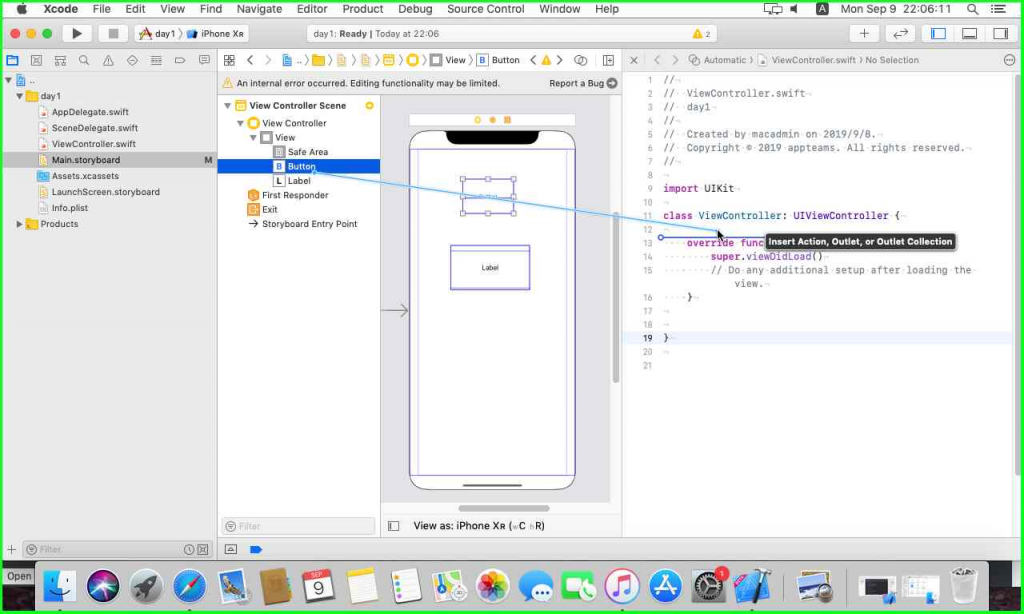Toggle the code review arrows button
Viewport: 1024px width, 614px height.
[x=901, y=33]
